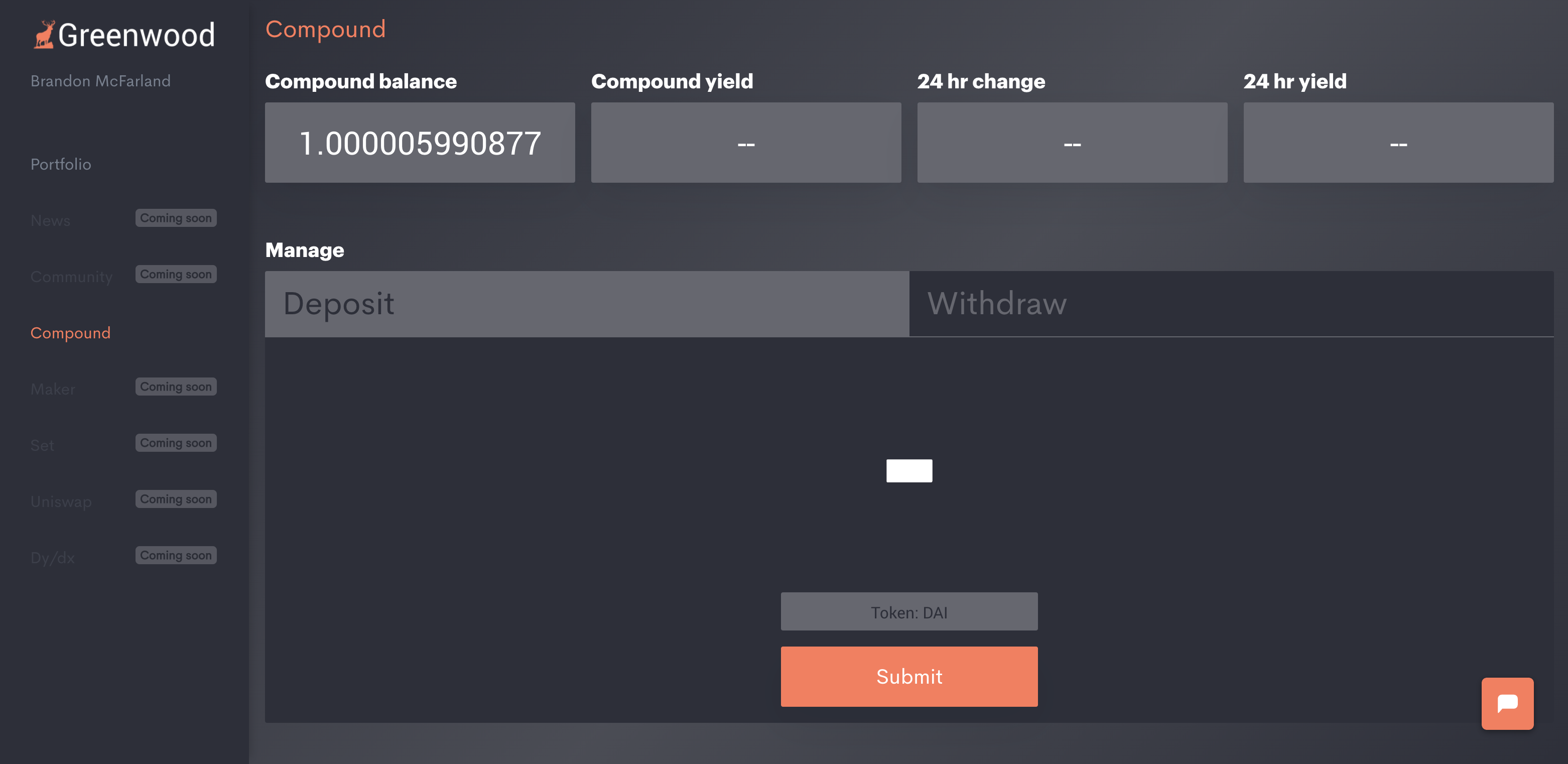Image resolution: width=1568 pixels, height=764 pixels.
Task: Go to Portfolio in the sidebar
Action: point(61,164)
